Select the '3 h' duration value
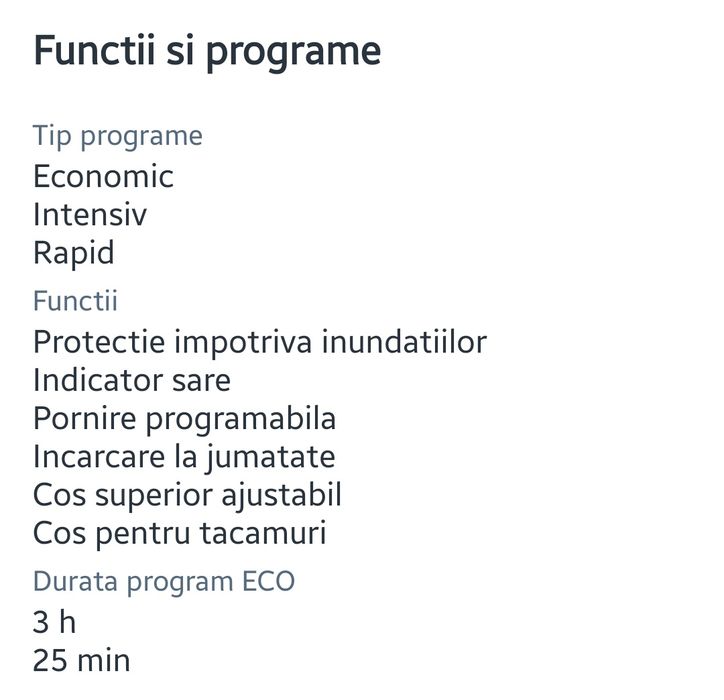 pyautogui.click(x=54, y=622)
